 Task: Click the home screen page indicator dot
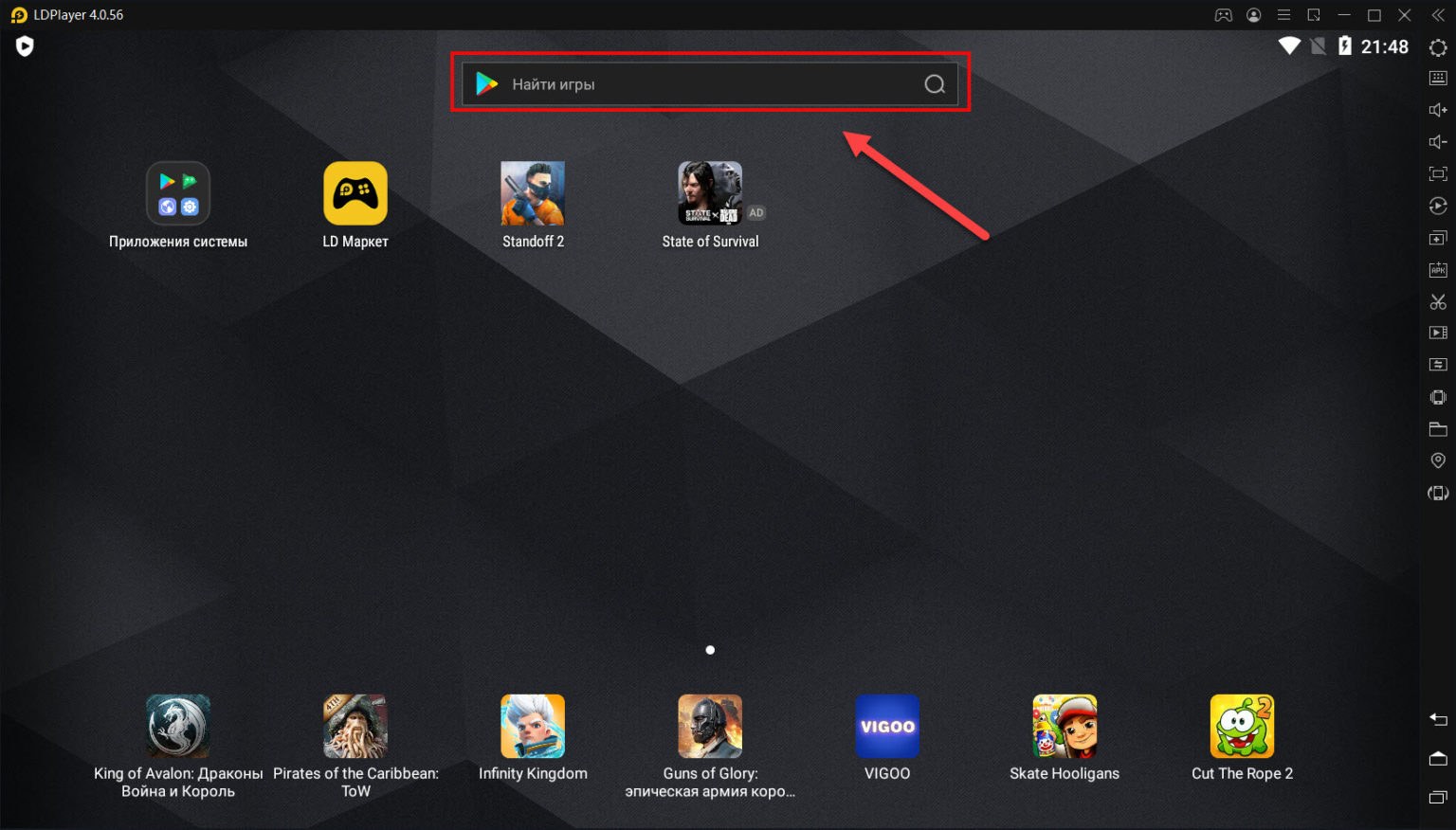710,650
